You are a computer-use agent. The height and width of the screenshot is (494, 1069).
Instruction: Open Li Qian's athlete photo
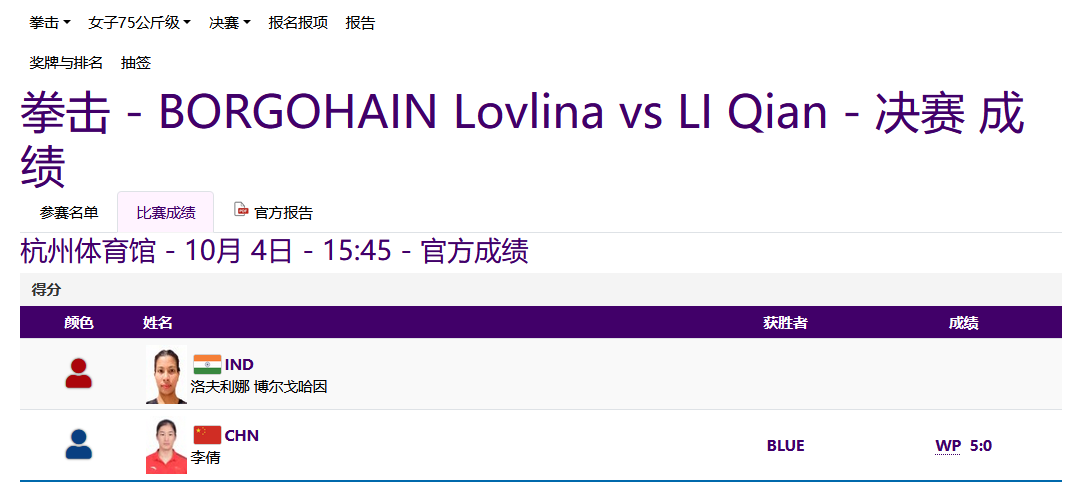click(x=166, y=446)
